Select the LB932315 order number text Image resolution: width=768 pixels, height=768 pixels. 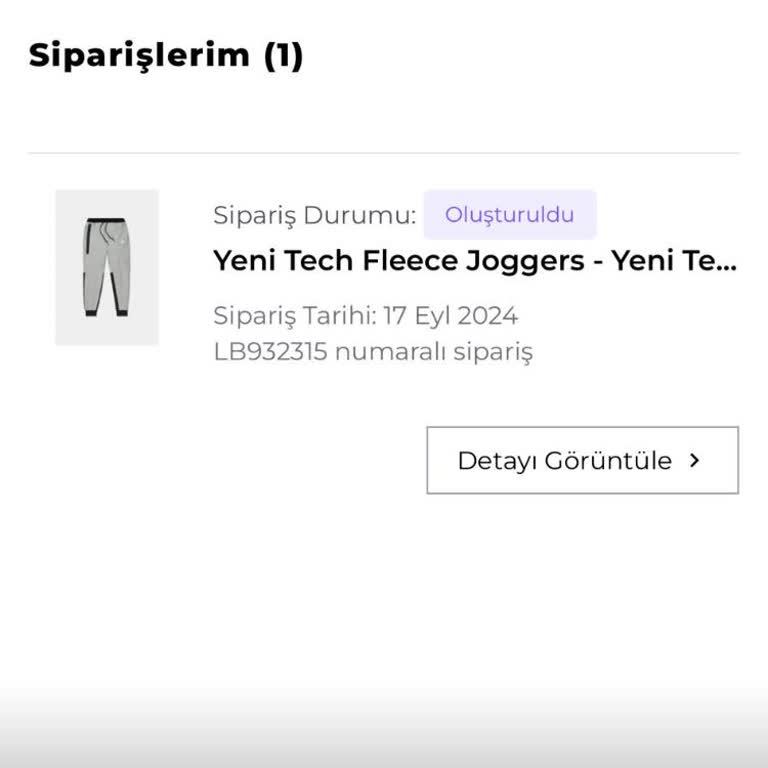point(270,352)
